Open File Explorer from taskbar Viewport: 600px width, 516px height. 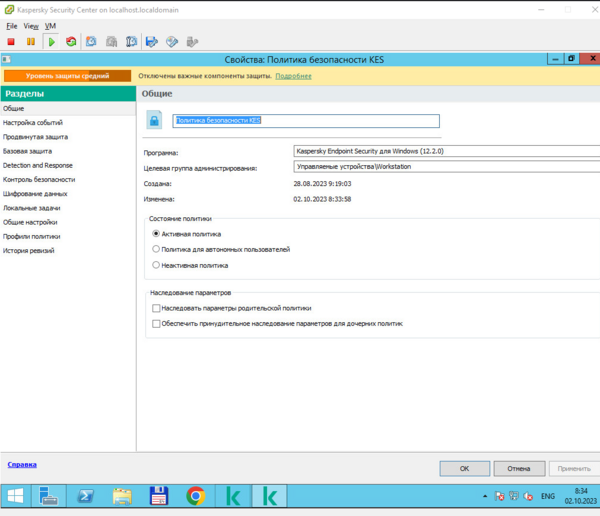coord(122,496)
